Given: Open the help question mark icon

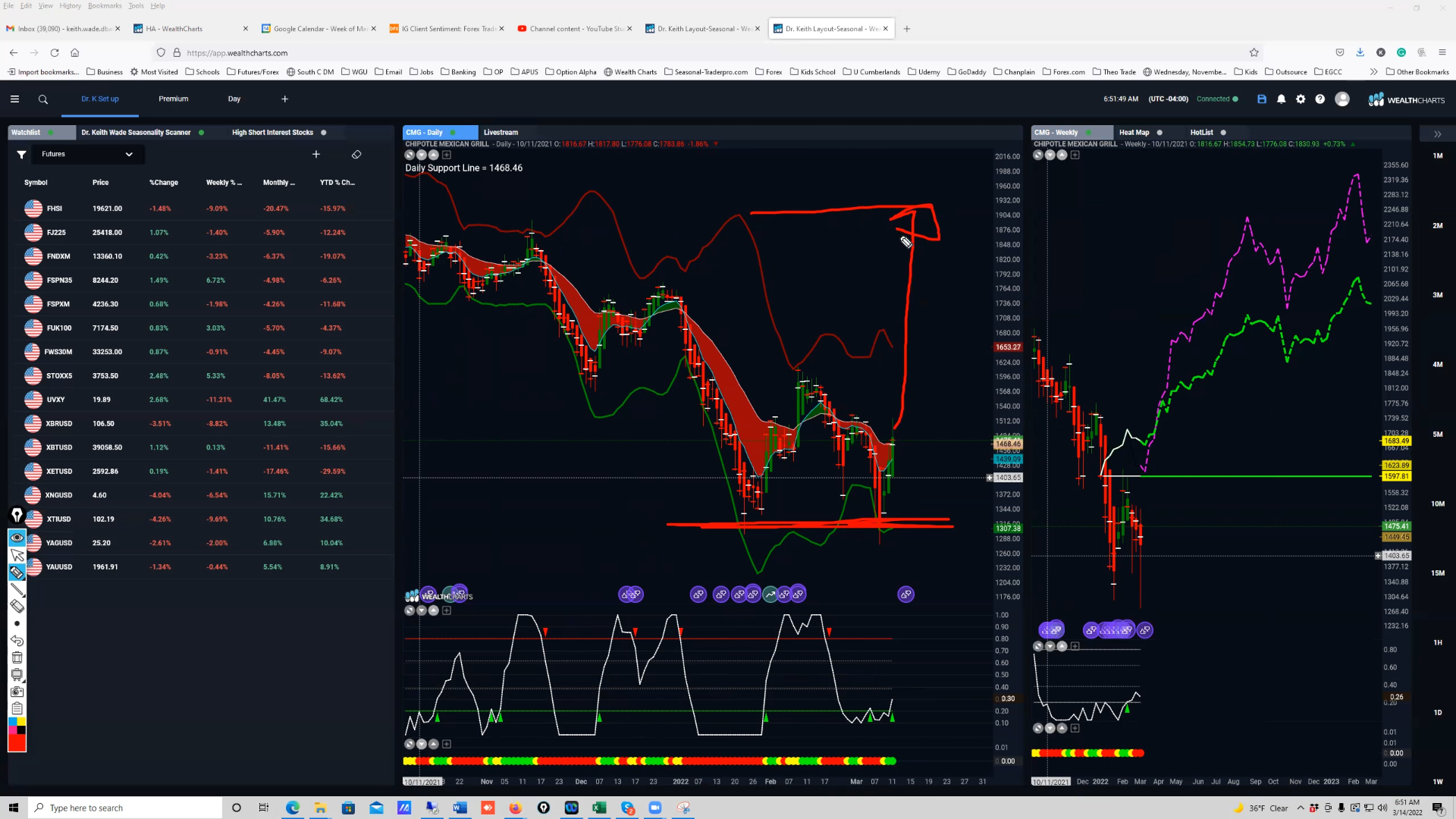Looking at the screenshot, I should pos(1320,99).
